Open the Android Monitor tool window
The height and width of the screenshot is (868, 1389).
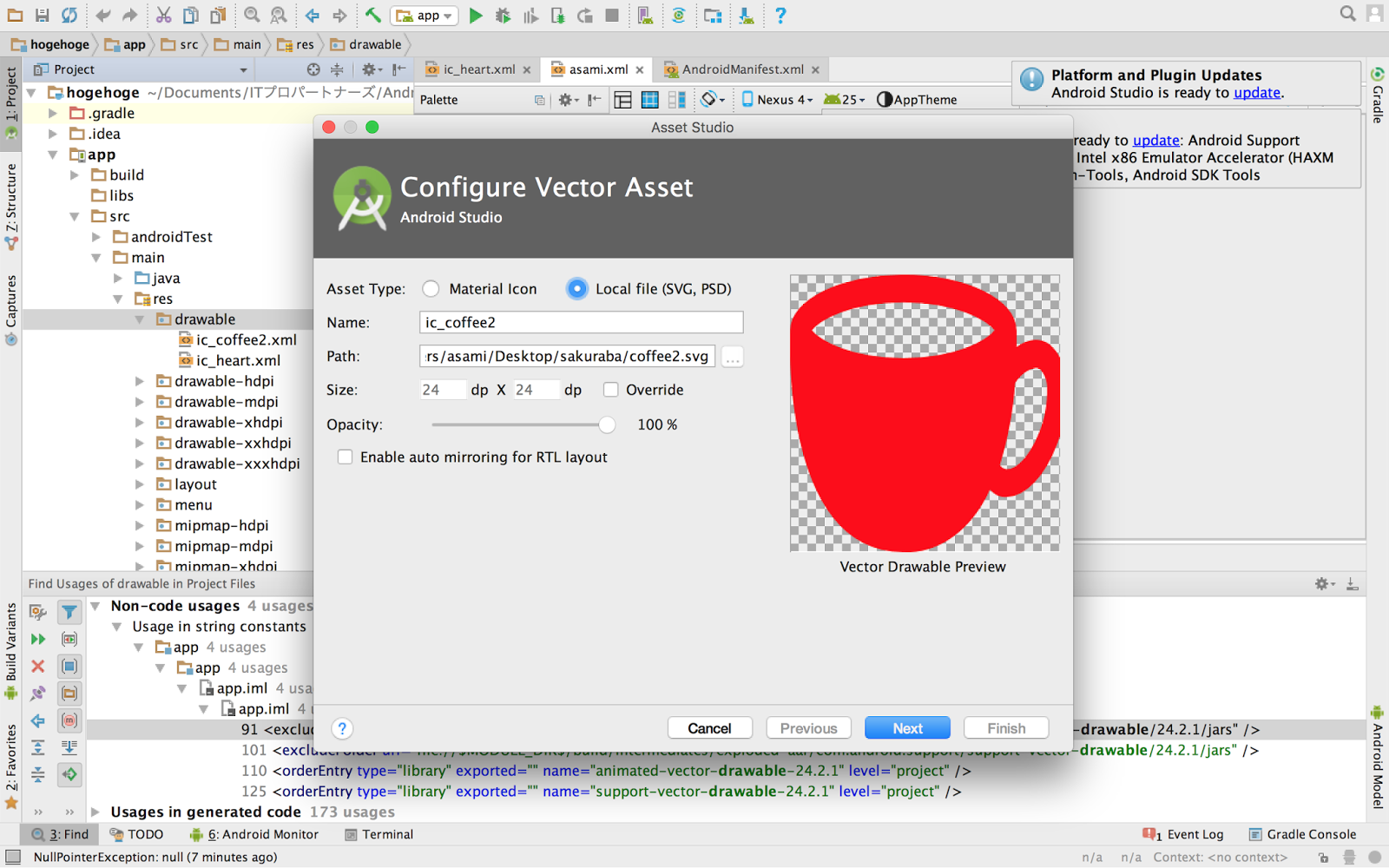[254, 834]
